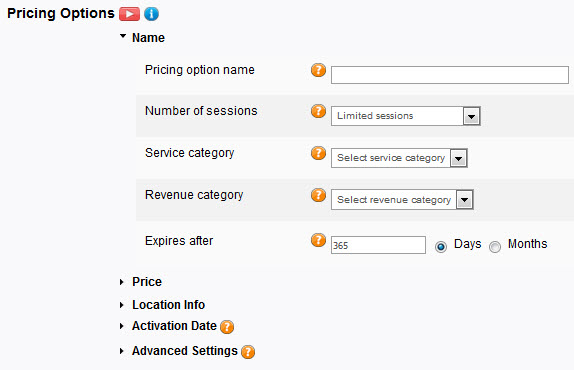The height and width of the screenshot is (370, 574).
Task: Show help for Revenue category
Action: pos(318,195)
